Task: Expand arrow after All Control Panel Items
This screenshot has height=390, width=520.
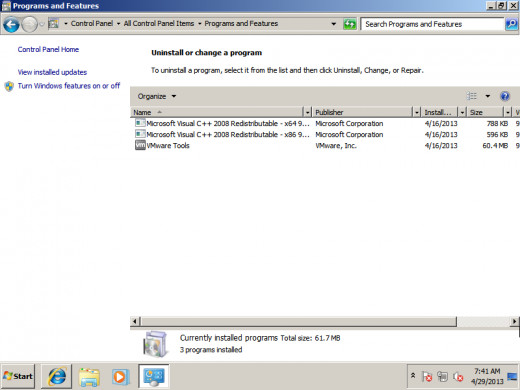Action: click(199, 24)
